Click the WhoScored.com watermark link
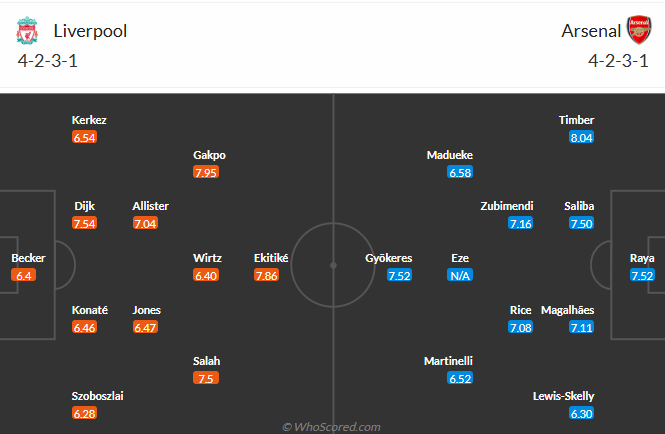The image size is (665, 434). coord(331,427)
